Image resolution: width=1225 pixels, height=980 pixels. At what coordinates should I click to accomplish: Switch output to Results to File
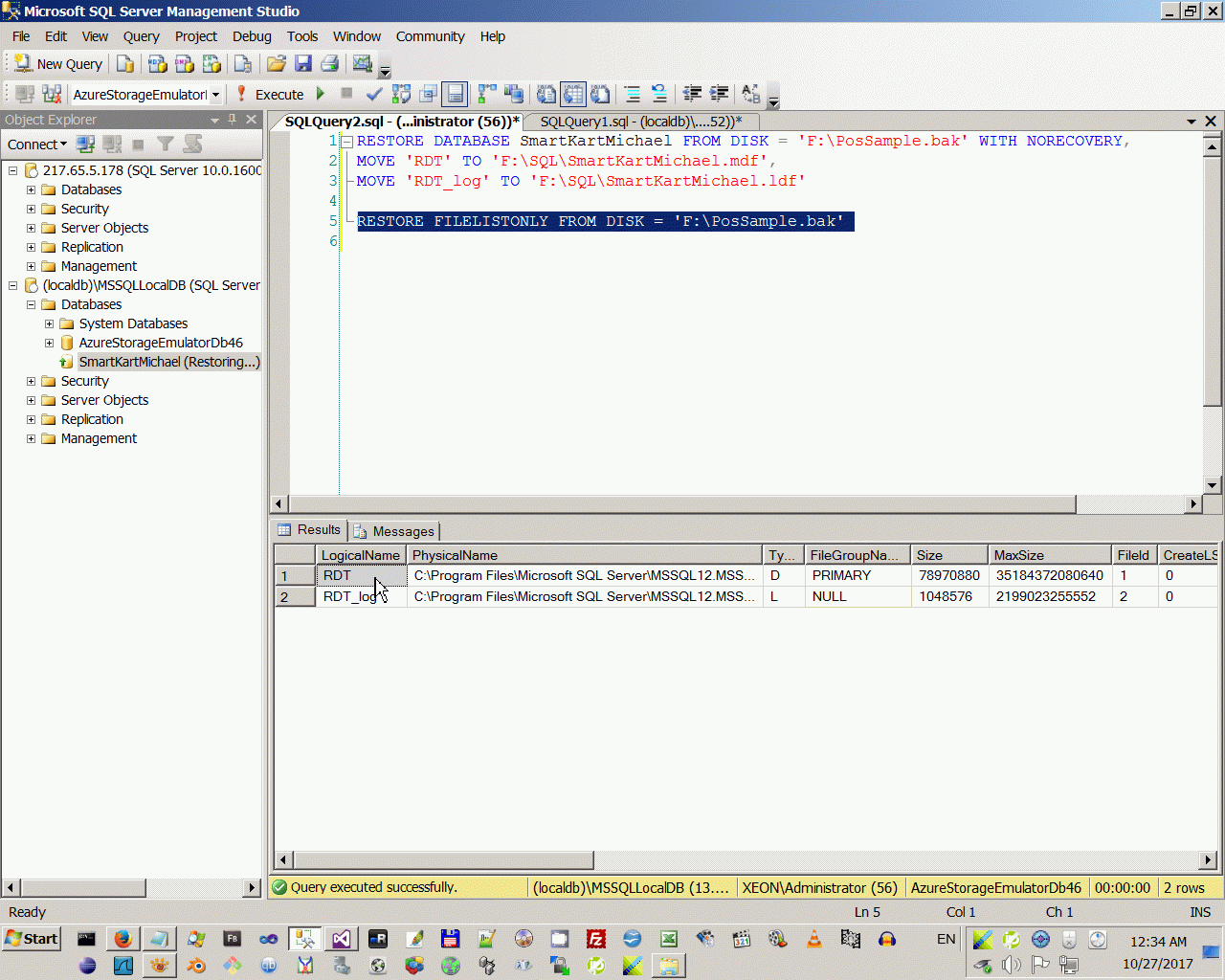(x=600, y=94)
